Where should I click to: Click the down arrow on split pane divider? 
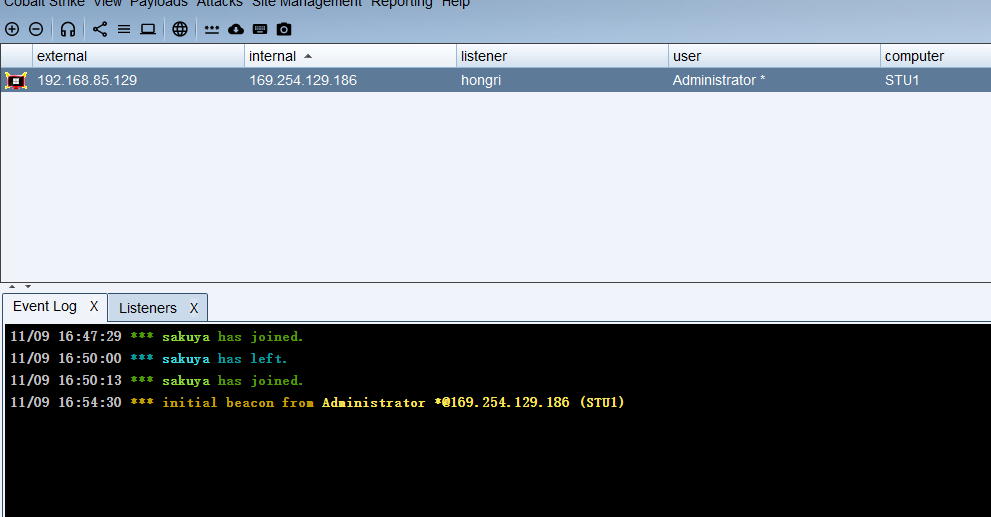28,286
